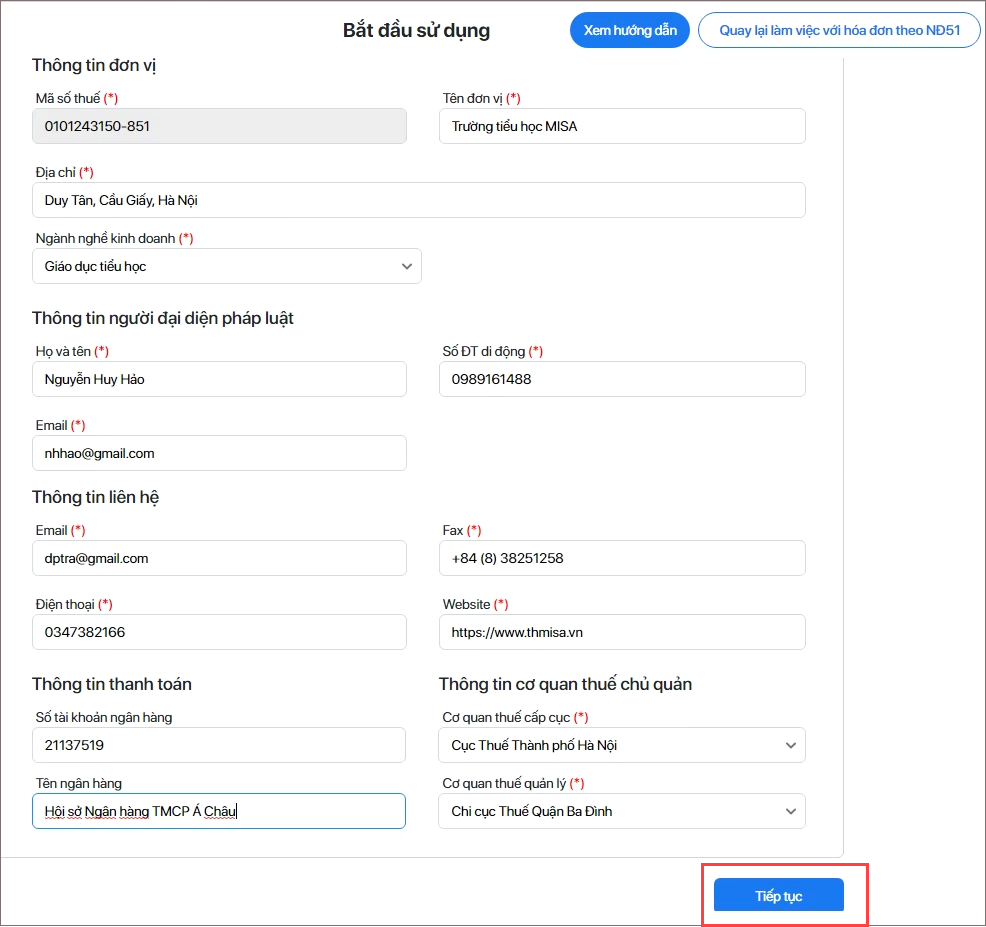The height and width of the screenshot is (927, 986).
Task: Edit the legal representative Email field
Action: [x=219, y=453]
